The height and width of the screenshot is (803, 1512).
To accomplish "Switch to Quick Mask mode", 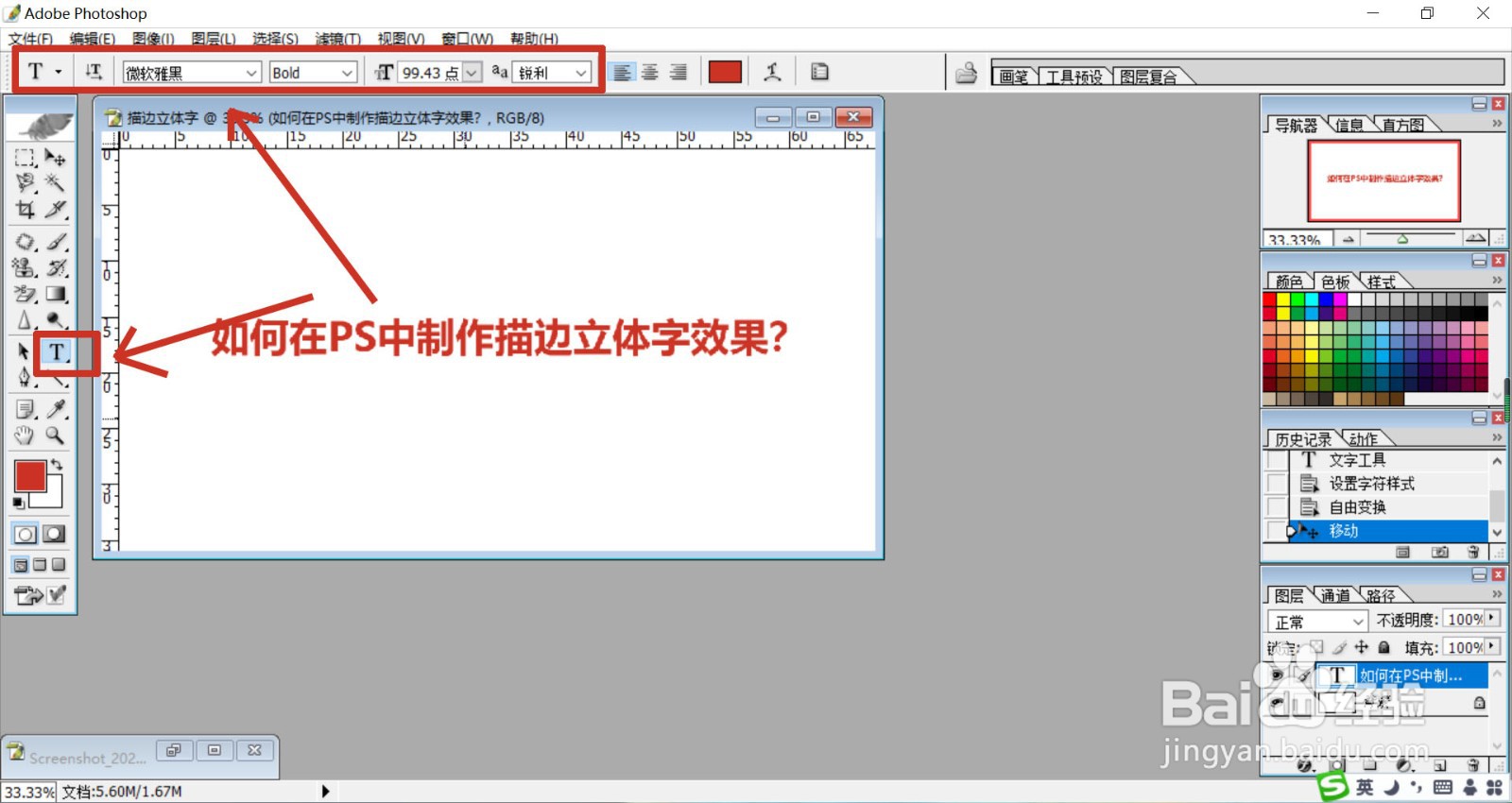I will click(55, 534).
